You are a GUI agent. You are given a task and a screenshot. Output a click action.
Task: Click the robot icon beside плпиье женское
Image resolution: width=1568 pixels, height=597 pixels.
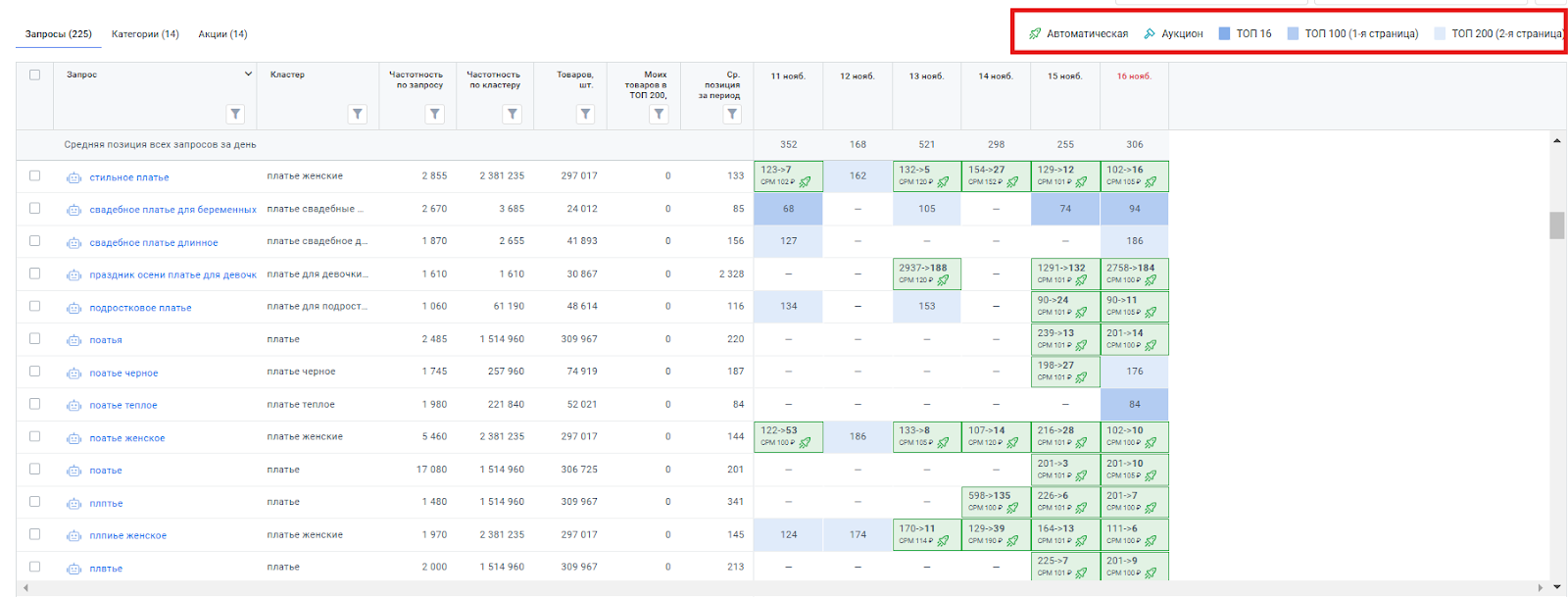(x=73, y=535)
